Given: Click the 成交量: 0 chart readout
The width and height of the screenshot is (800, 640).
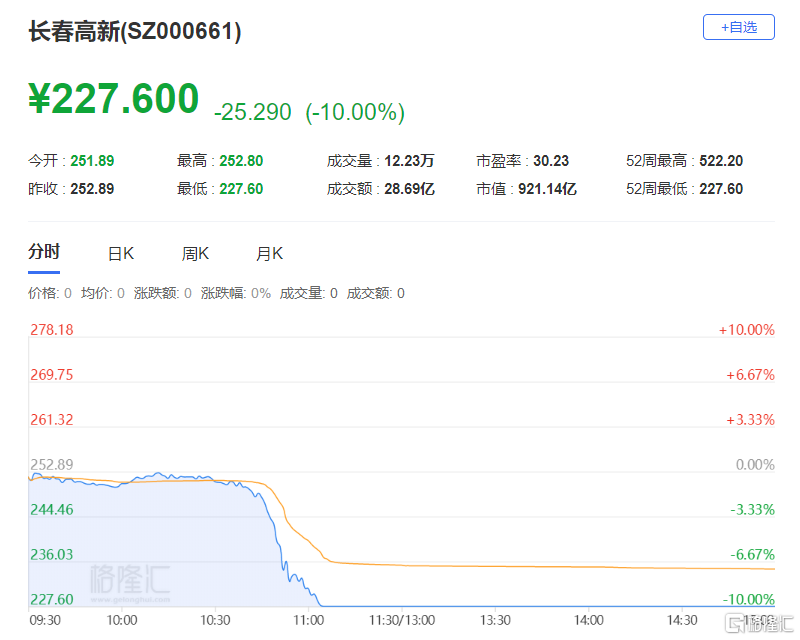Looking at the screenshot, I should (x=308, y=293).
